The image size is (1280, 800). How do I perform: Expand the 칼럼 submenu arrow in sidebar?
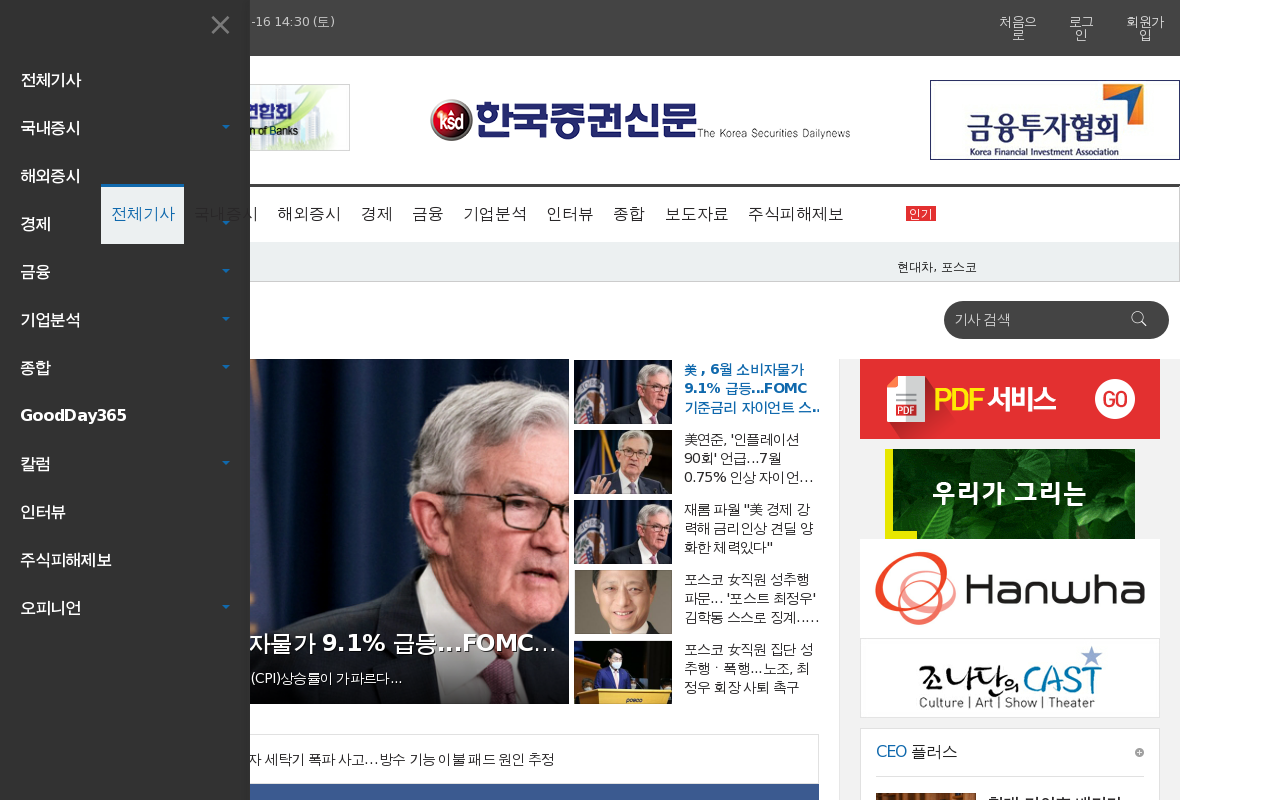coord(226,463)
